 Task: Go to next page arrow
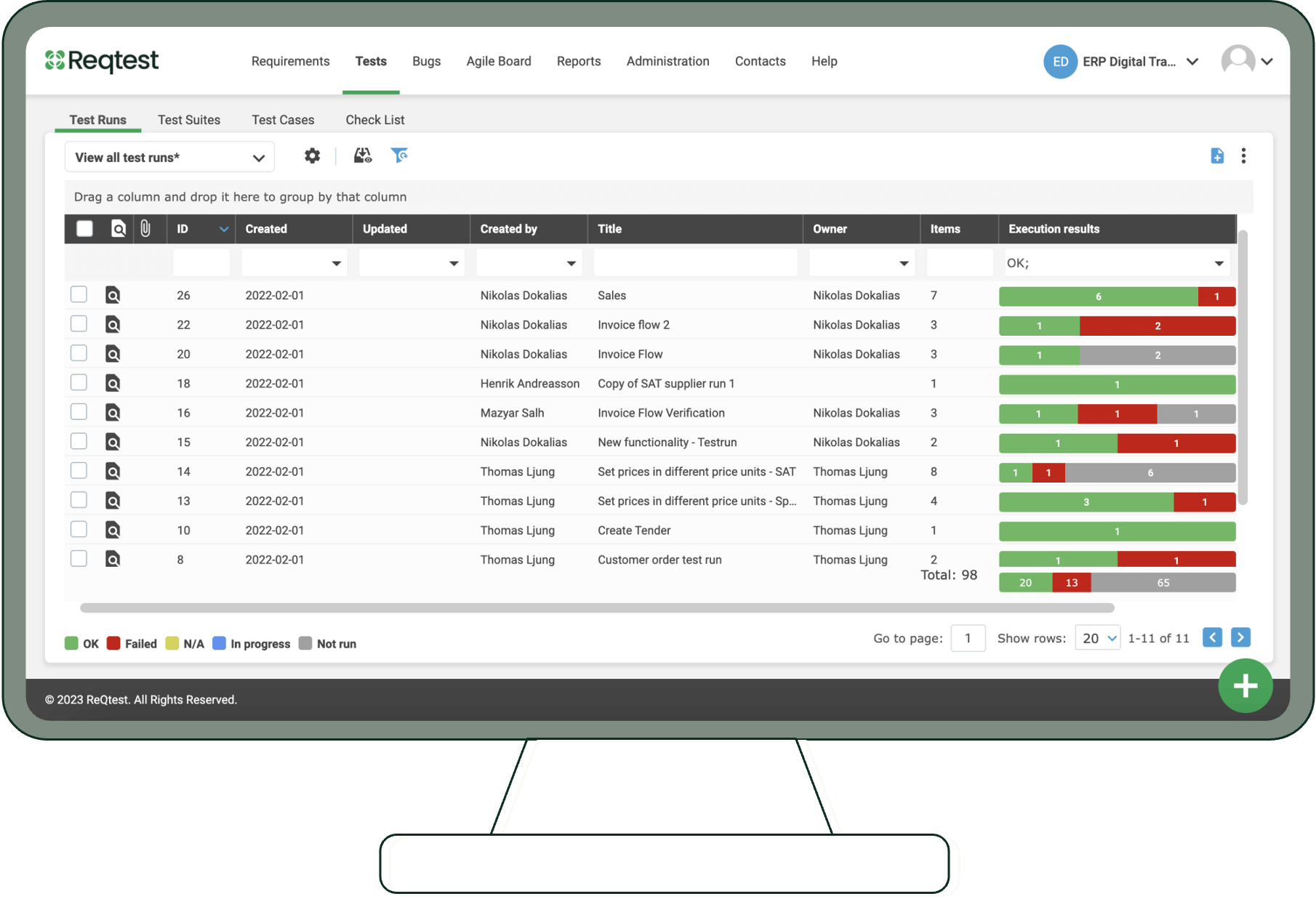(x=1240, y=637)
